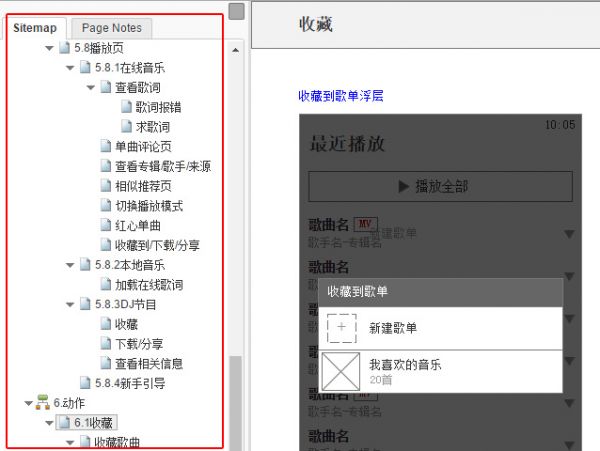Click the page icon beside 5.8.4新手引导
Image resolution: width=600 pixels, height=451 pixels.
pyautogui.click(x=86, y=383)
